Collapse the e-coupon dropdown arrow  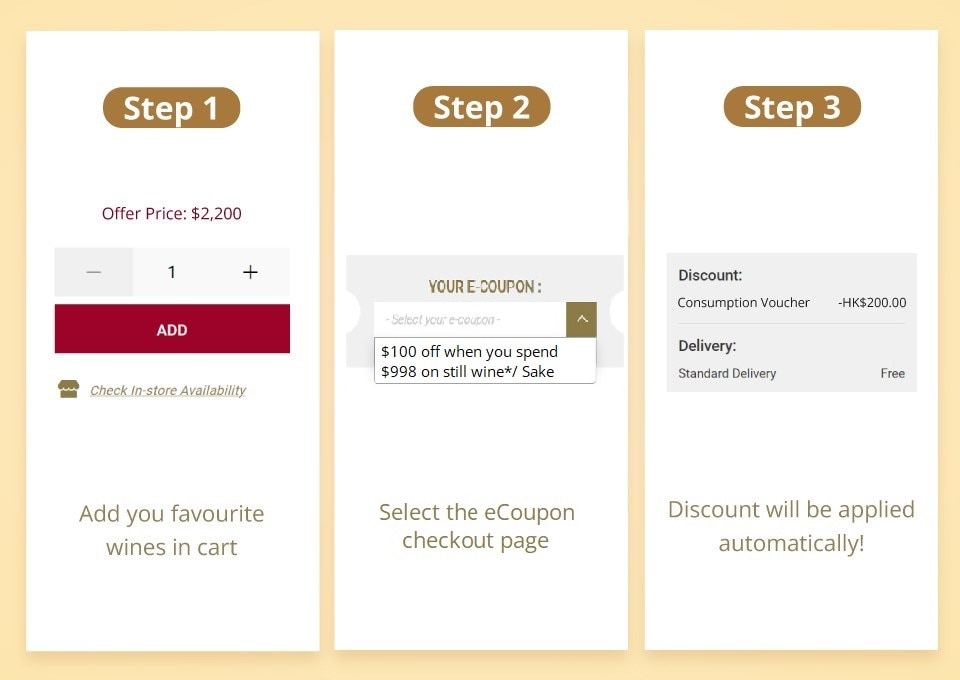click(581, 320)
